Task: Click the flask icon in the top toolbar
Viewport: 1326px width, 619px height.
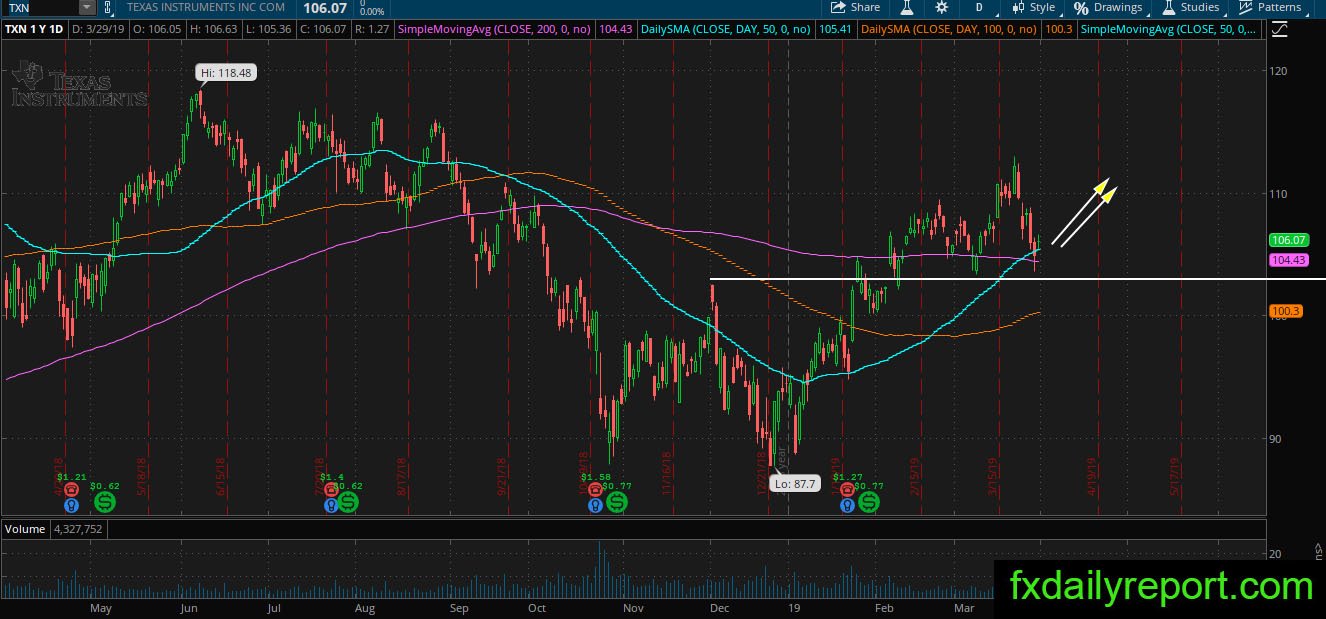Action: [906, 7]
